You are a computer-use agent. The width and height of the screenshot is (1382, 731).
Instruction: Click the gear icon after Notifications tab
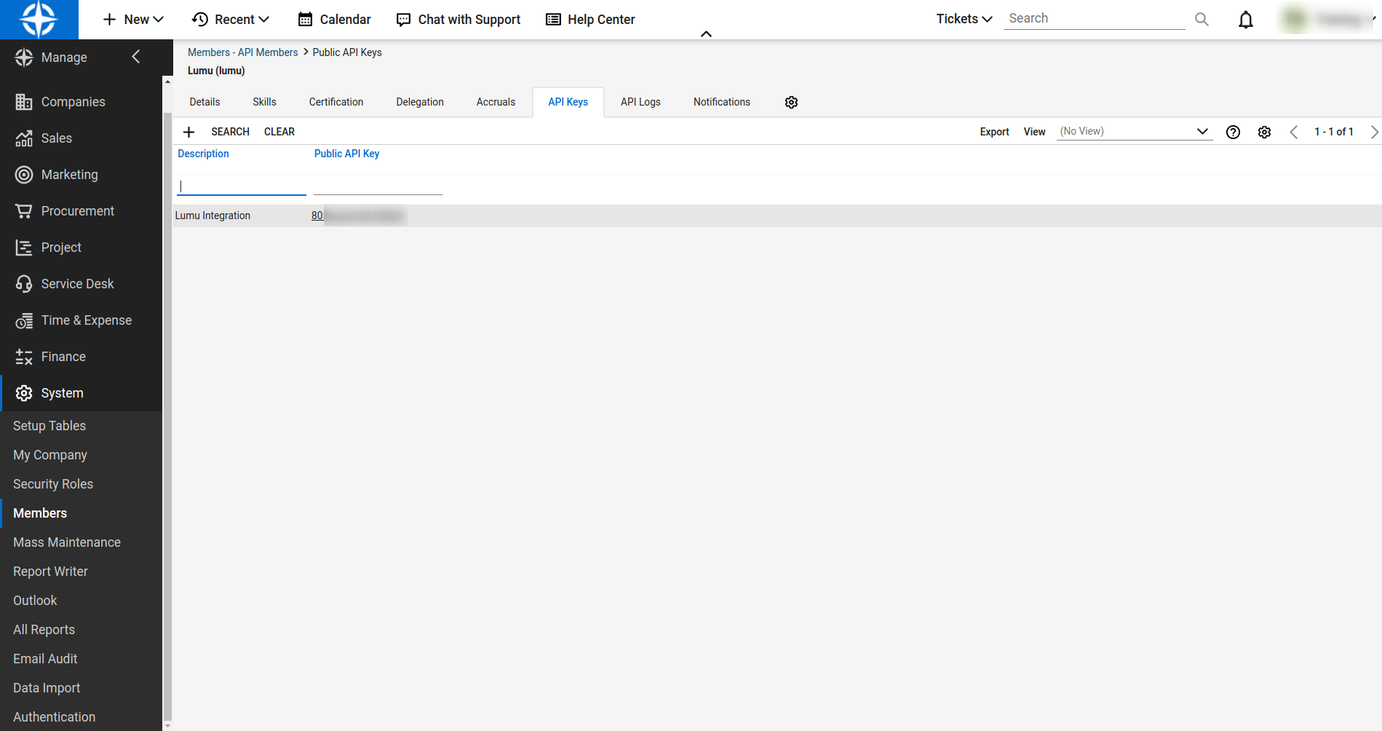point(791,102)
